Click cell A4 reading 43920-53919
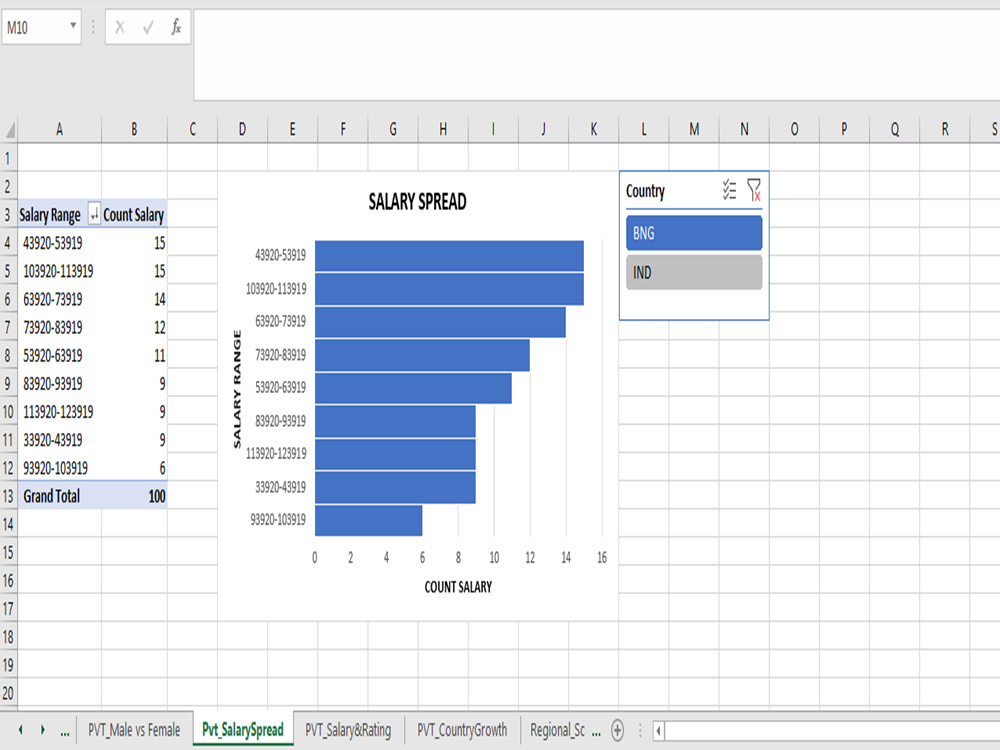The height and width of the screenshot is (750, 1000). pyautogui.click(x=59, y=242)
